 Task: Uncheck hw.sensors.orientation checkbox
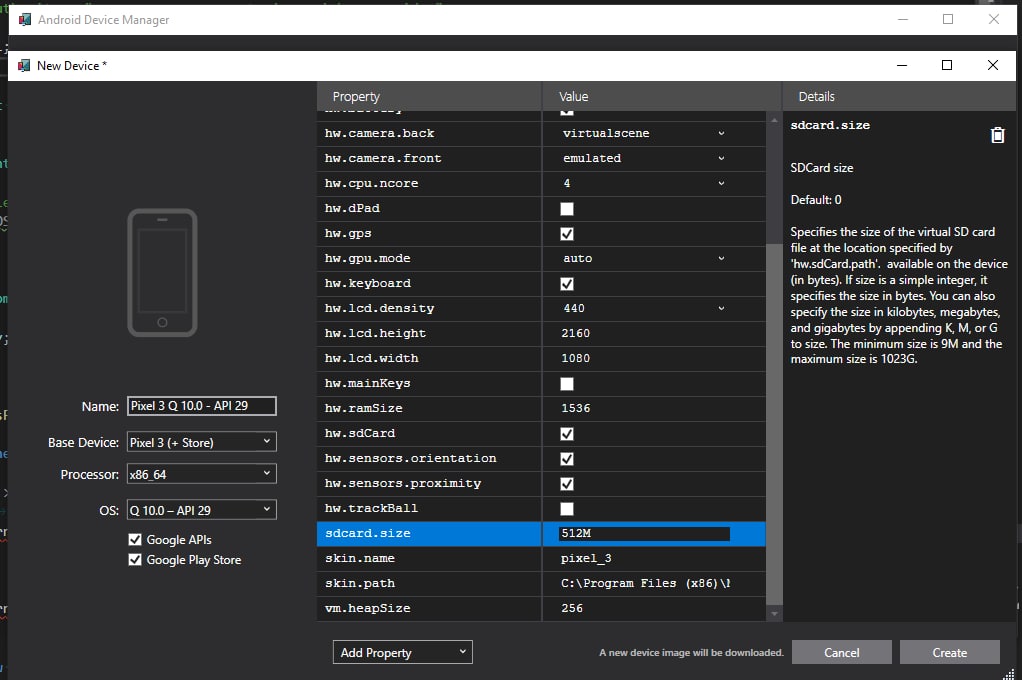(567, 459)
